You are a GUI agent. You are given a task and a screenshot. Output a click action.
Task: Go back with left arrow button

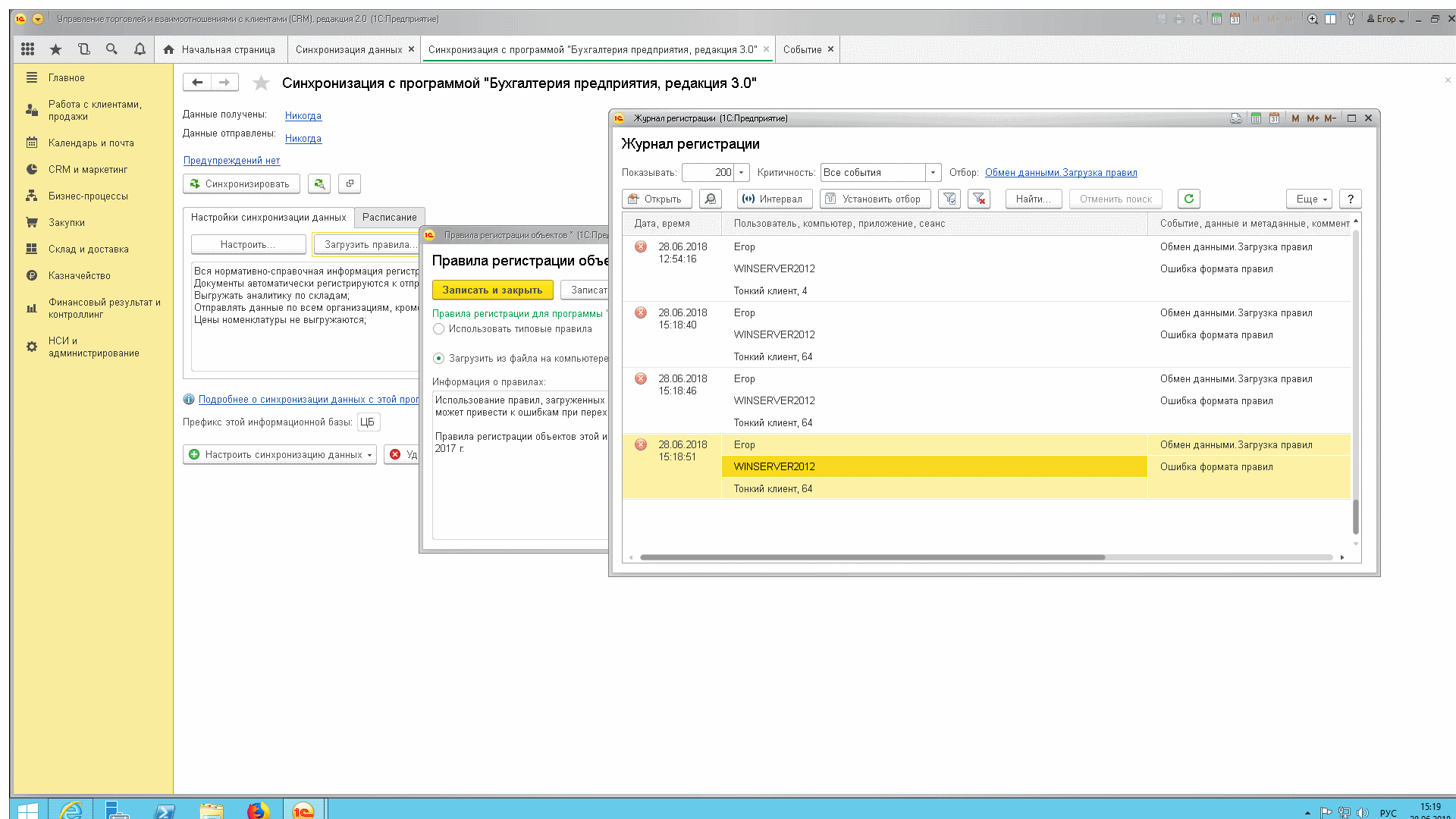click(x=197, y=82)
